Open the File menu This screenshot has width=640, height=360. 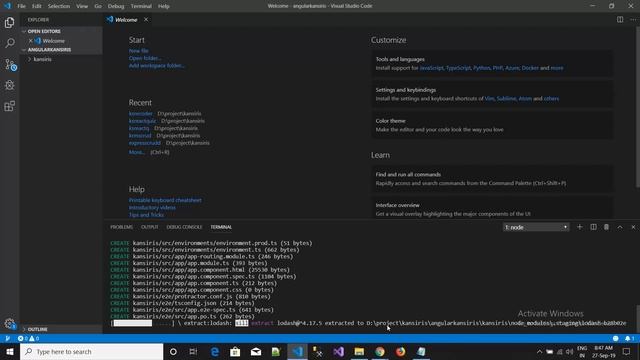pyautogui.click(x=21, y=6)
